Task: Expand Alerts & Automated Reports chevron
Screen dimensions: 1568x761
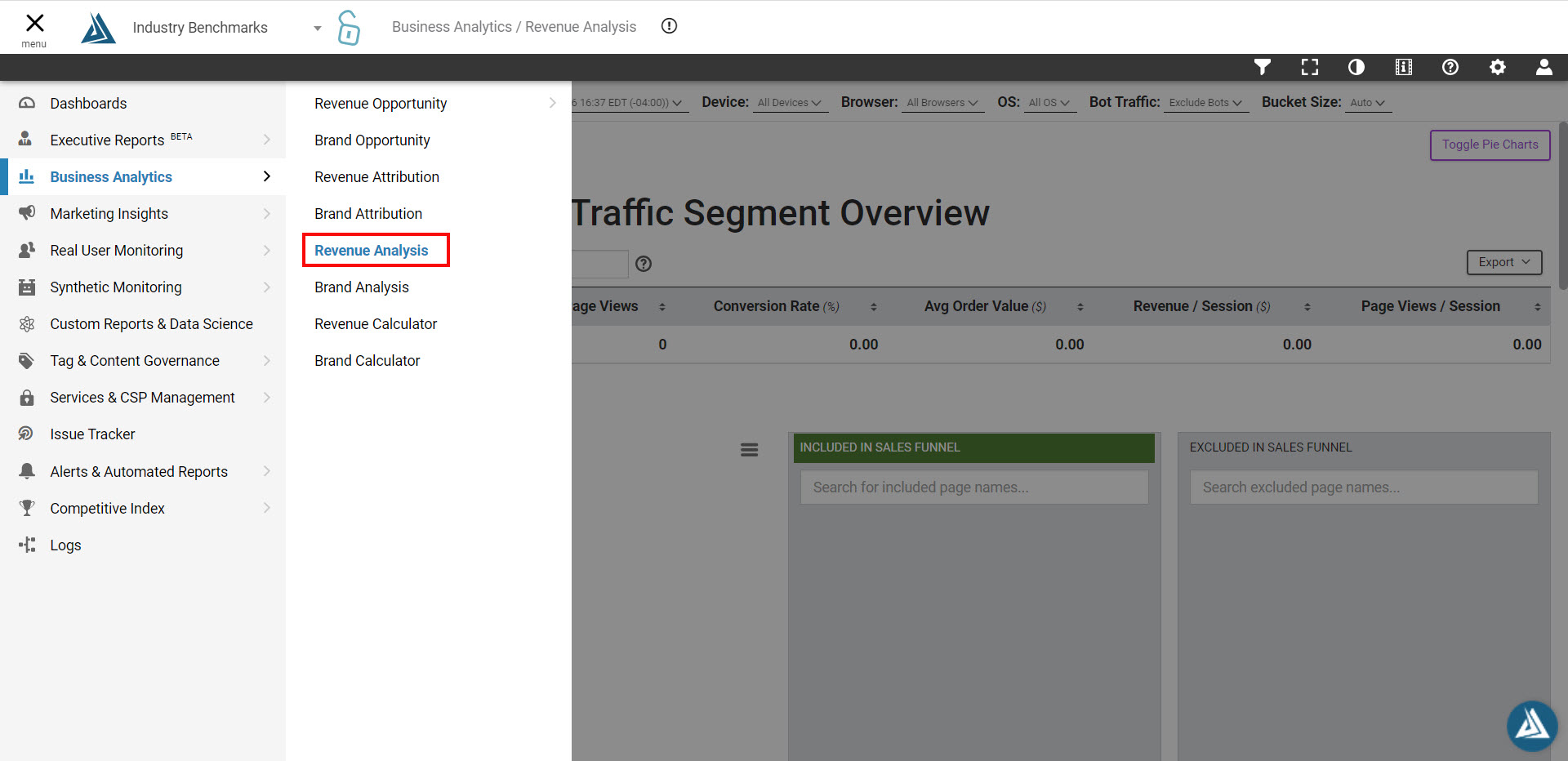Action: (267, 471)
